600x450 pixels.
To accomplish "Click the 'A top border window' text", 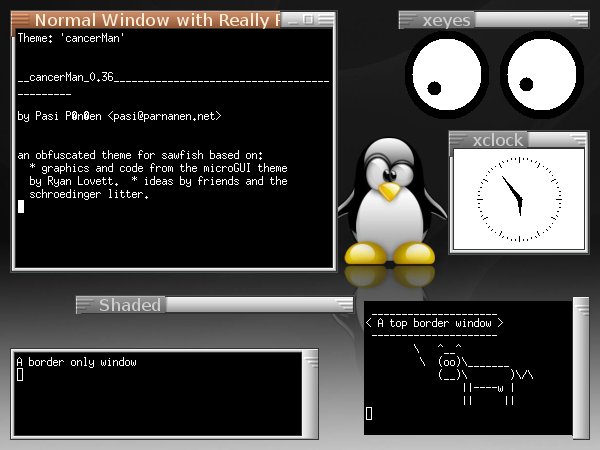I will point(434,323).
